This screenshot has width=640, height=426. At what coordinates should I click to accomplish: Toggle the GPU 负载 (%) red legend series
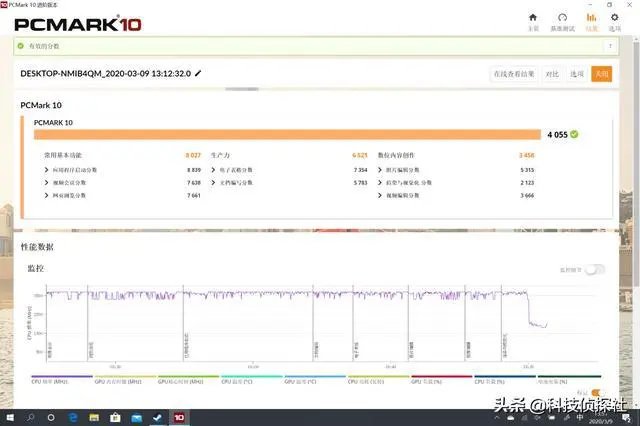pos(442,380)
